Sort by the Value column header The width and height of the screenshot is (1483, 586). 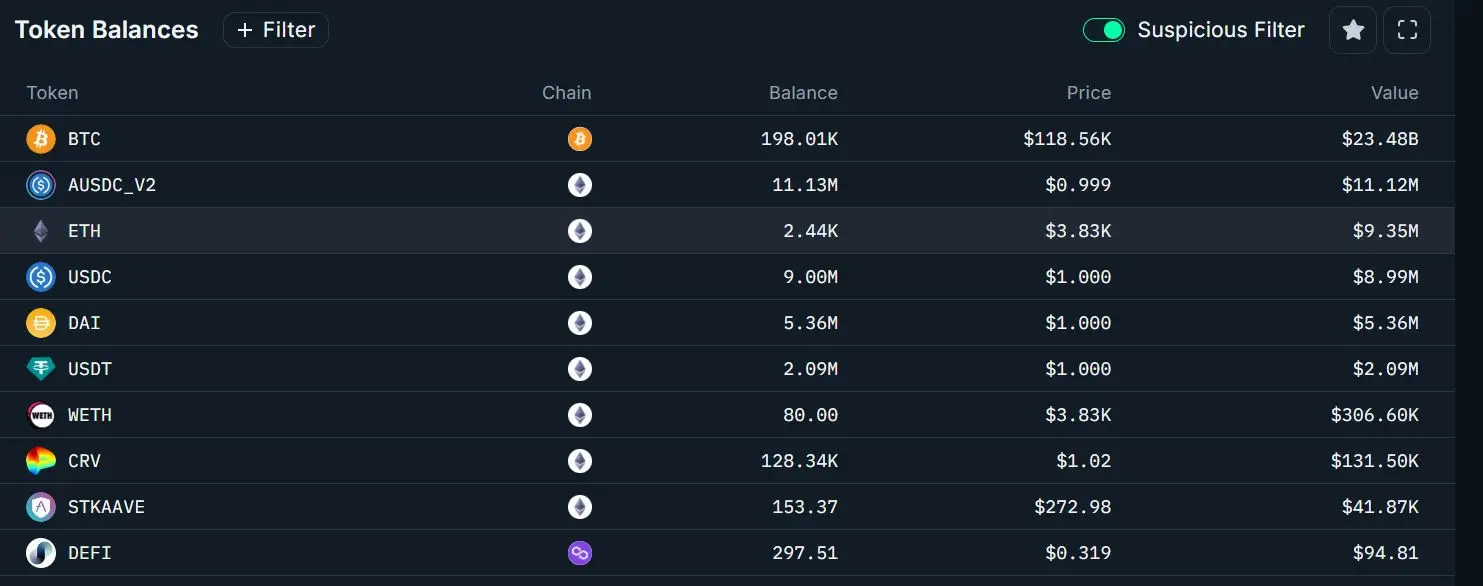click(1395, 93)
